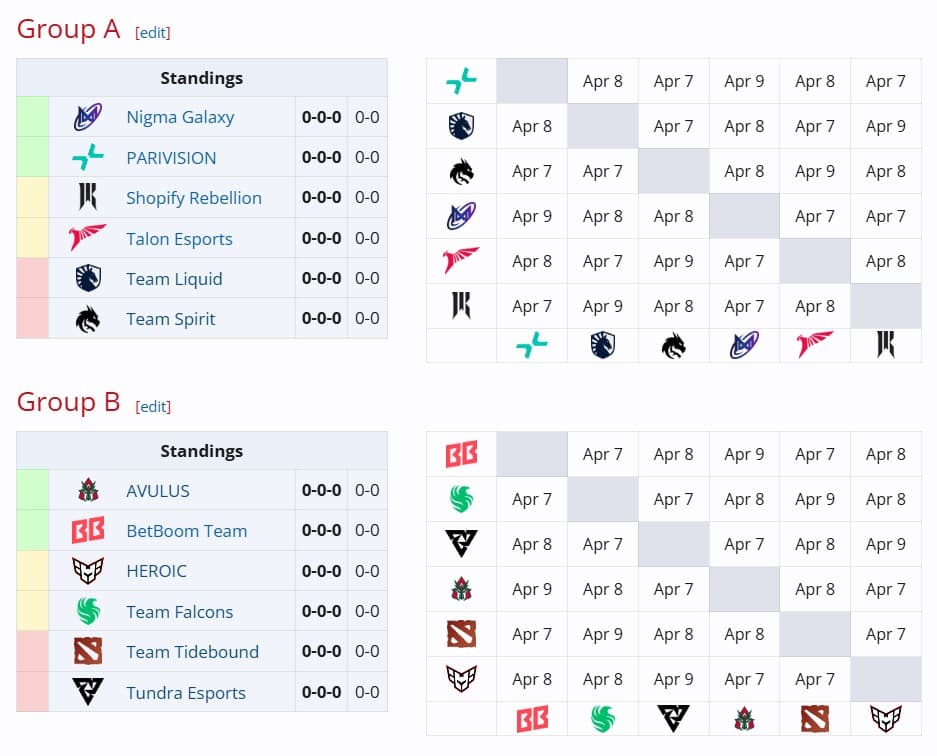The height and width of the screenshot is (756, 937).
Task: Click the BetBoom icon atop the Group B grid
Action: coord(460,453)
